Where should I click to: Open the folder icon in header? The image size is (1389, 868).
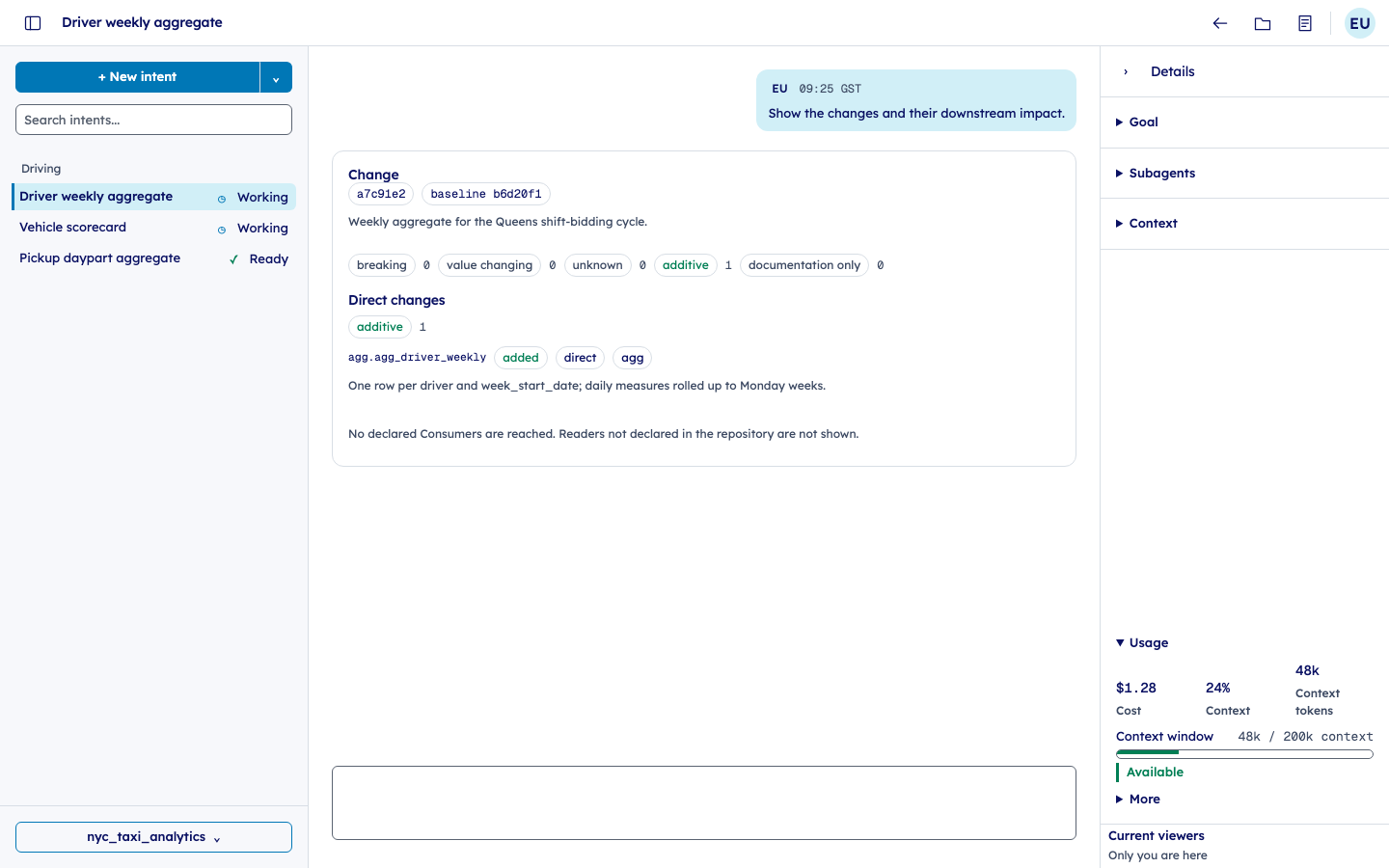1263,23
